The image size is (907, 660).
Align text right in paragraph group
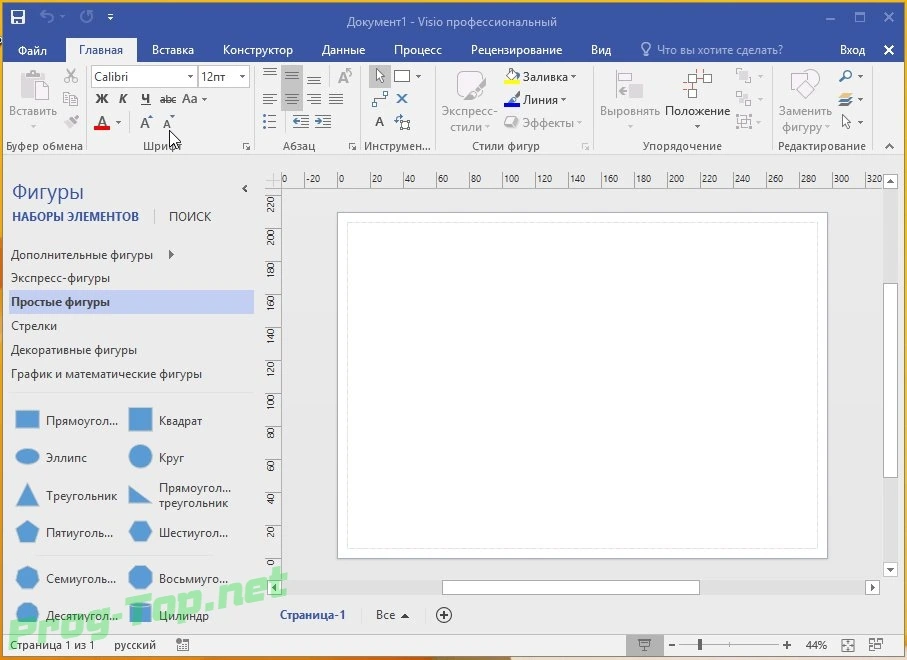tap(314, 99)
